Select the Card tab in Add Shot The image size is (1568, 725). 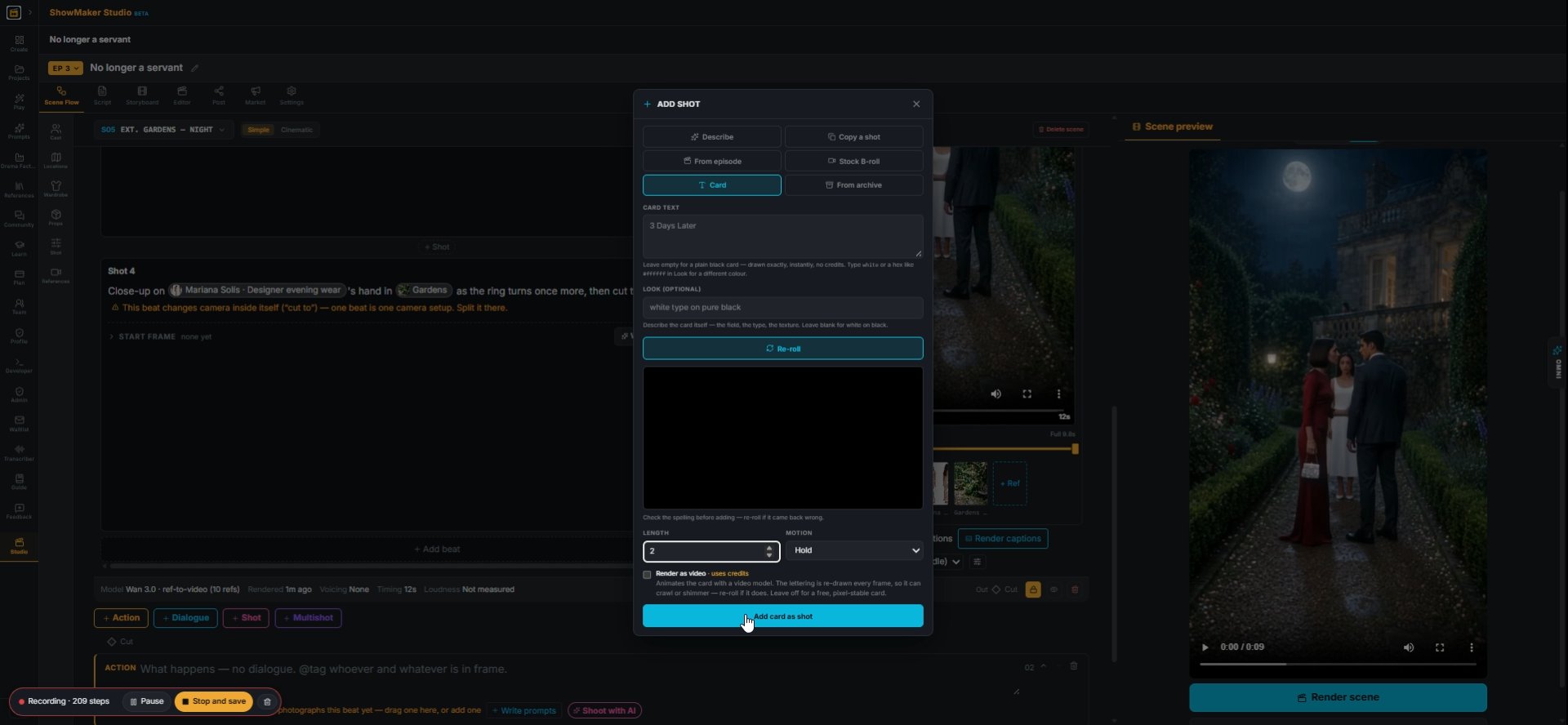(711, 185)
